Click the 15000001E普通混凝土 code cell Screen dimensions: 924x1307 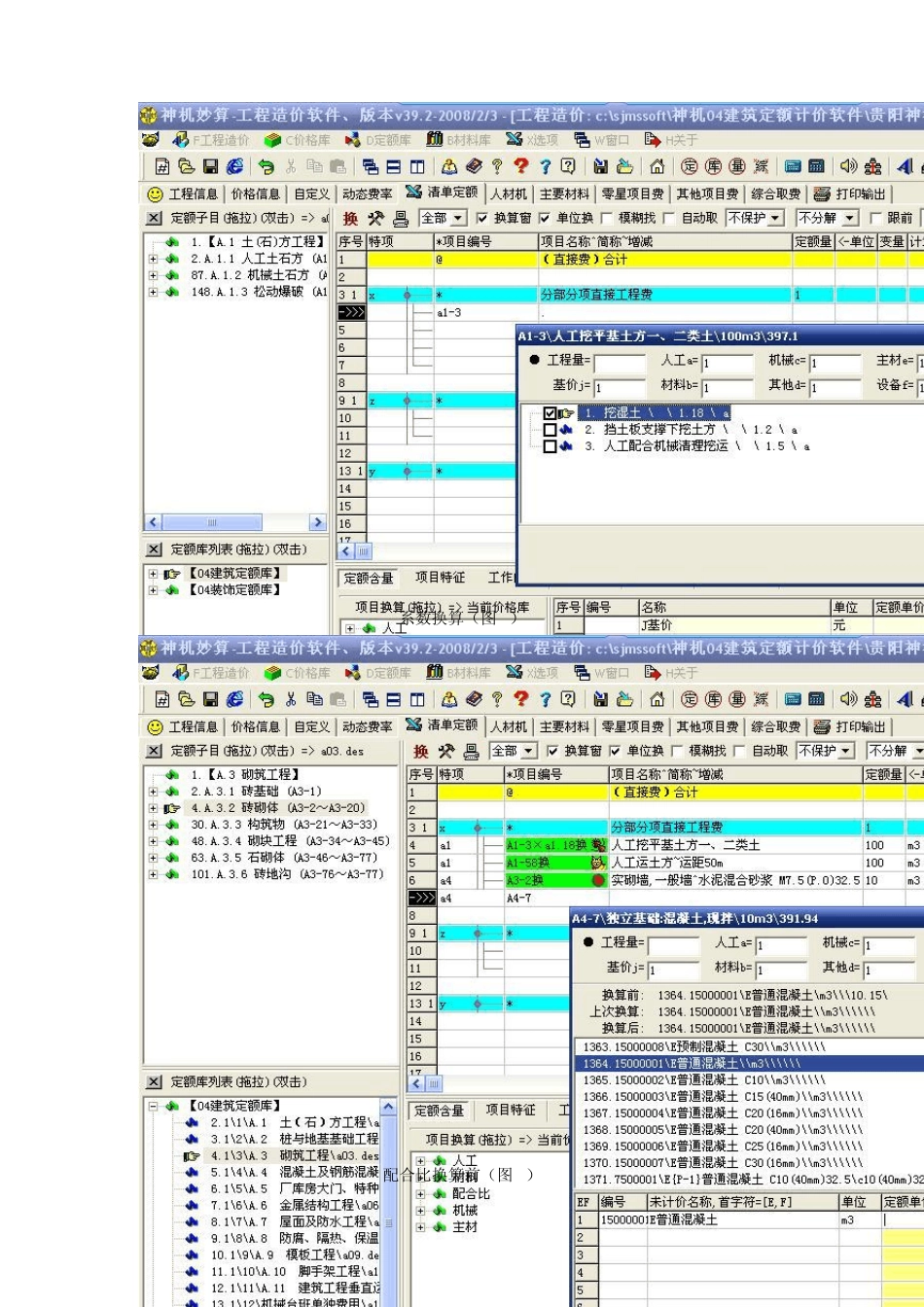(621, 1219)
